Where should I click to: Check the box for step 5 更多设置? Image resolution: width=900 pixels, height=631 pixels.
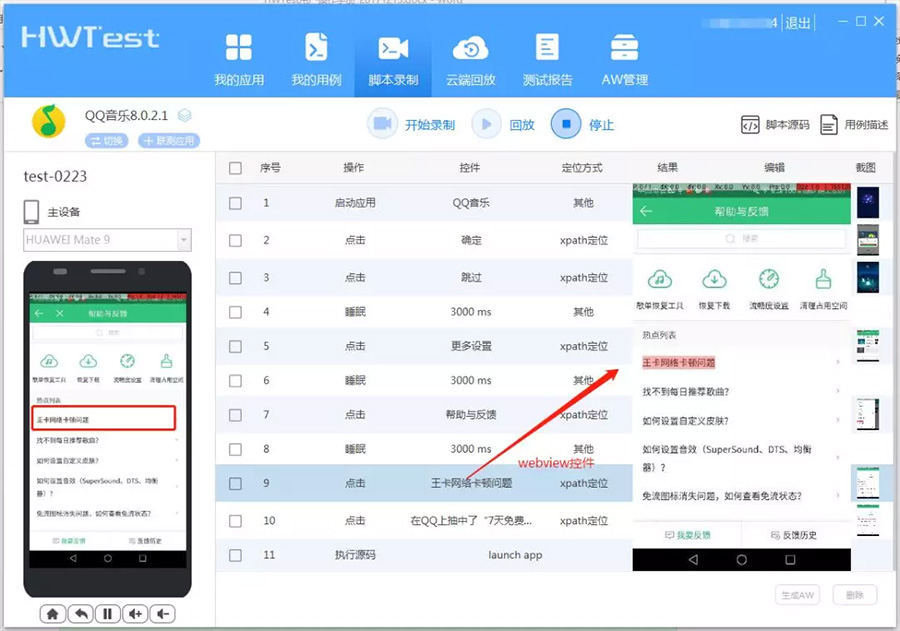coord(235,346)
